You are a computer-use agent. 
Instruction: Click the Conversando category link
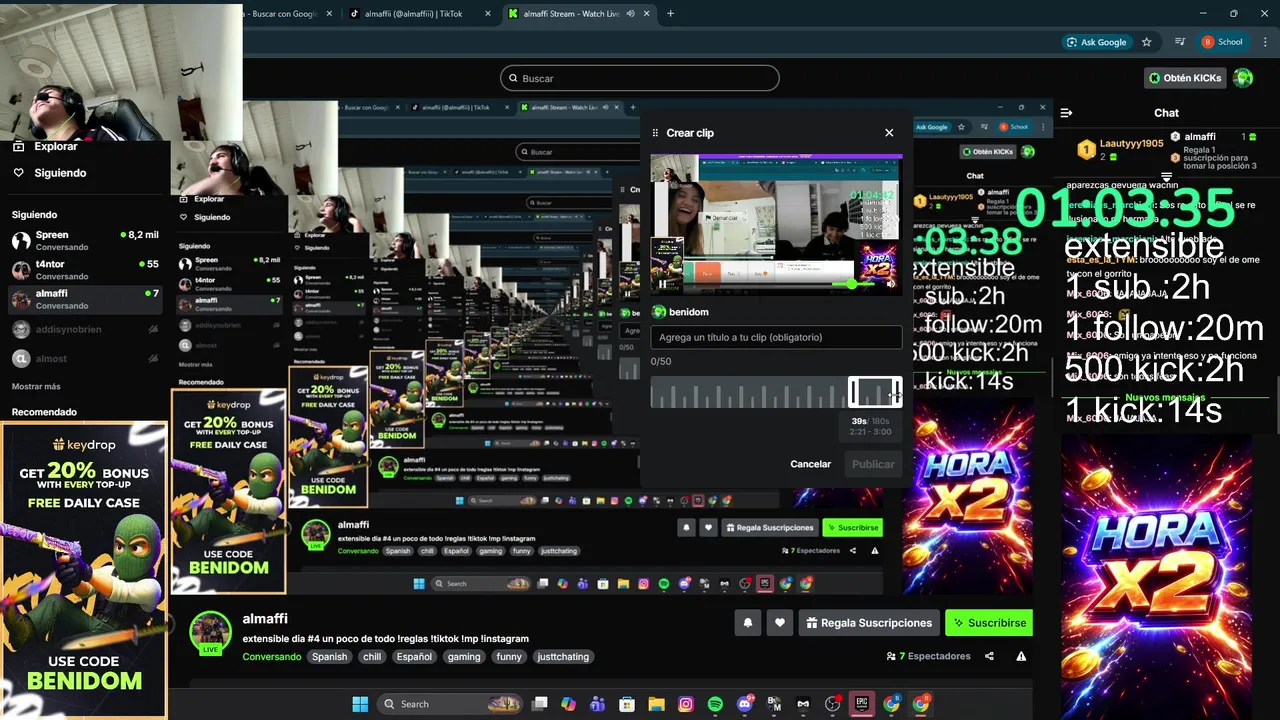[271, 657]
